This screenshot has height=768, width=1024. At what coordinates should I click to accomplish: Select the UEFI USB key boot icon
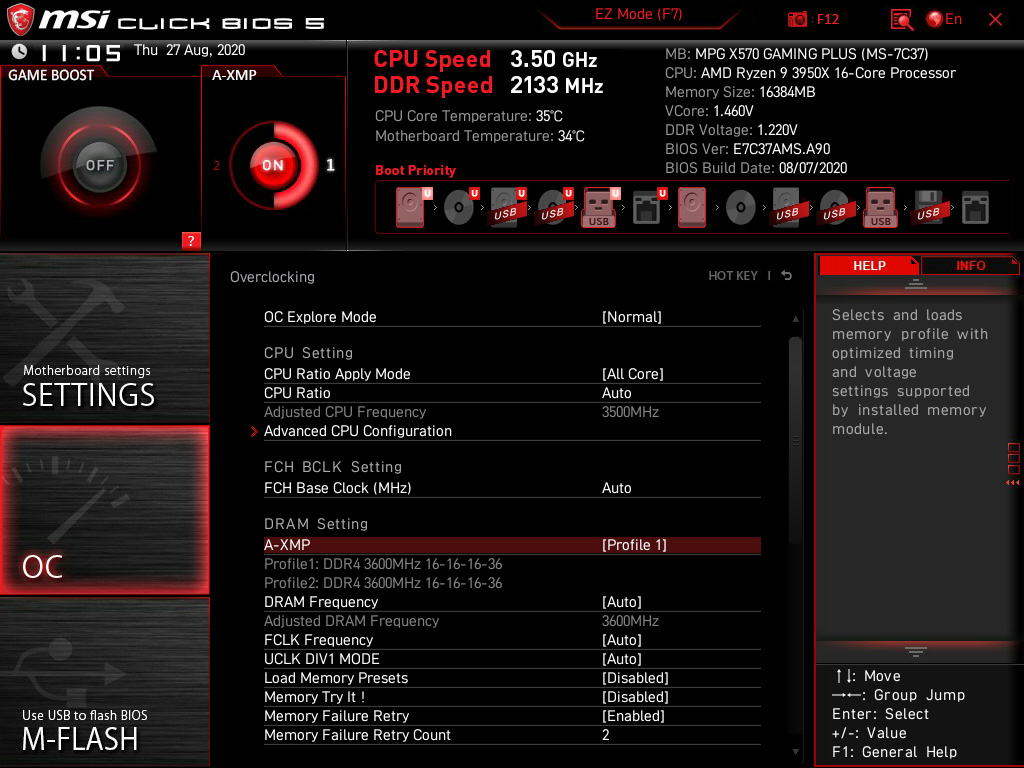599,208
